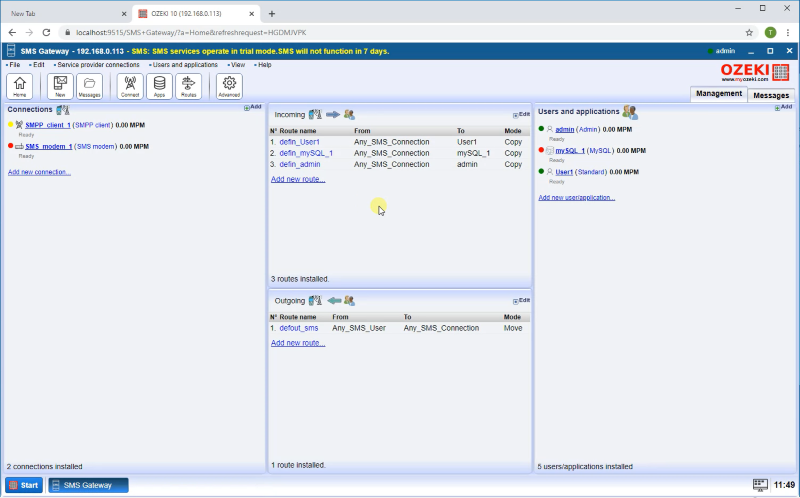Click the 'Any_SMS_Connection' cell of defout_sms
The width and height of the screenshot is (800, 498).
pyautogui.click(x=441, y=328)
